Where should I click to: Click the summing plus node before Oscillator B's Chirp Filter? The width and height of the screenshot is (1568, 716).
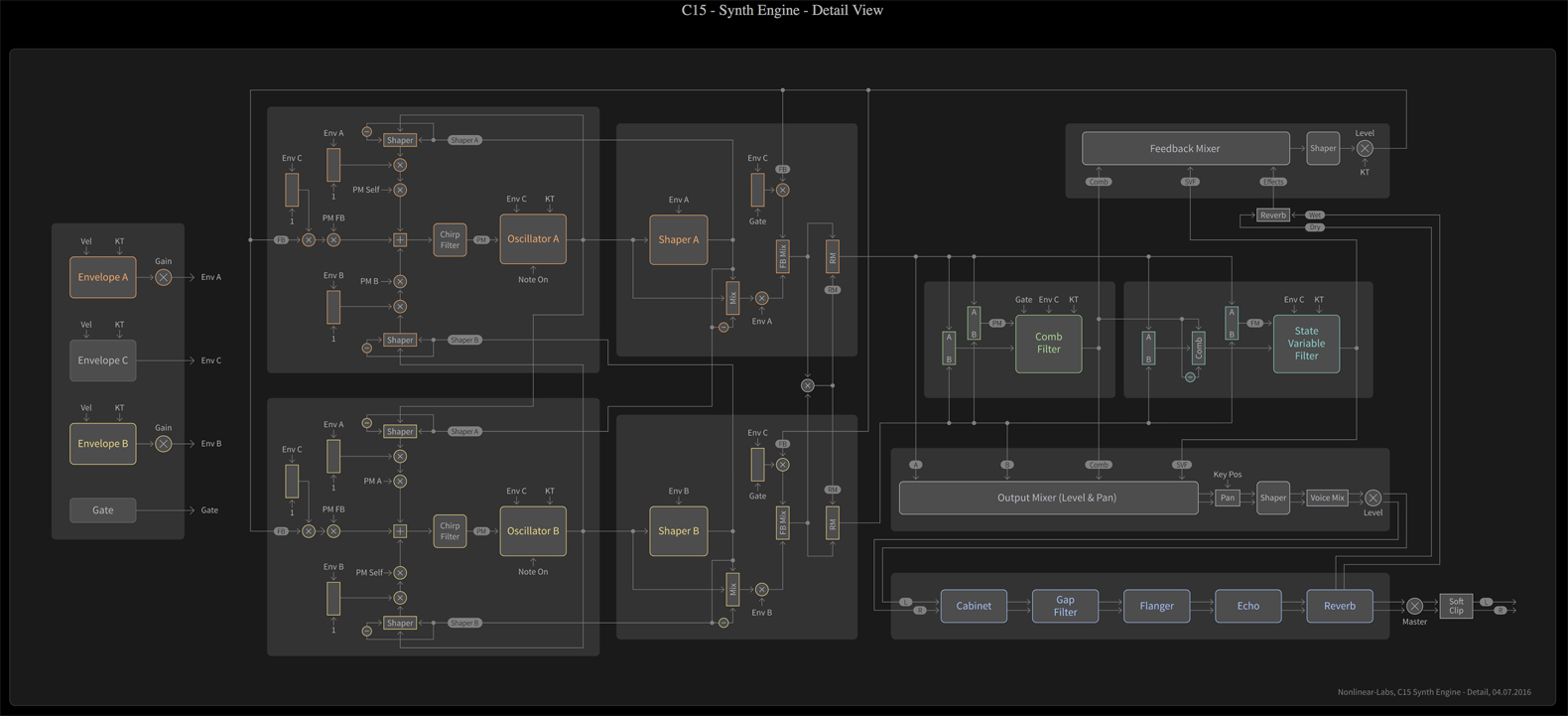pos(400,531)
